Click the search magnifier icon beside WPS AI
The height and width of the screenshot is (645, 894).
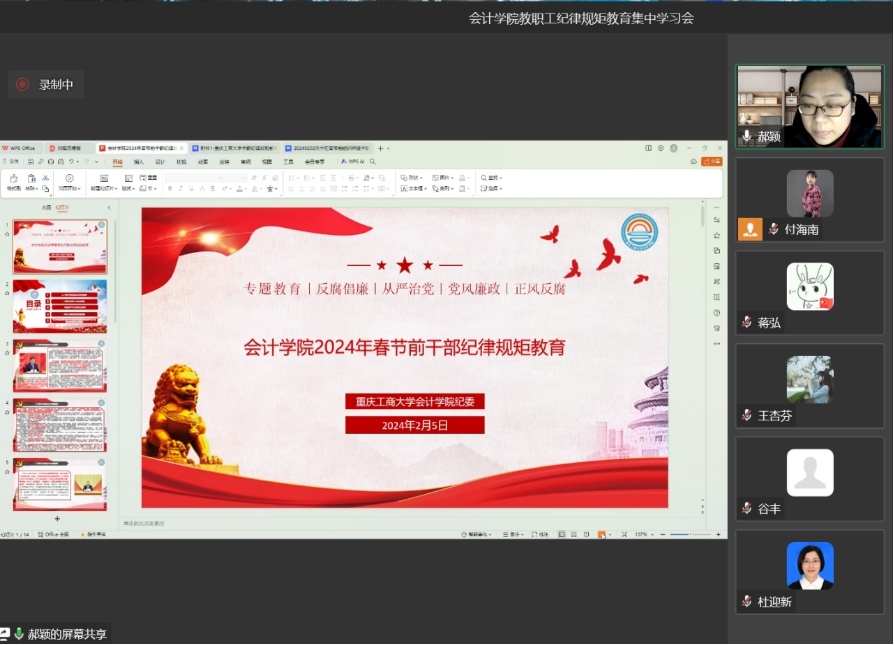tap(373, 161)
